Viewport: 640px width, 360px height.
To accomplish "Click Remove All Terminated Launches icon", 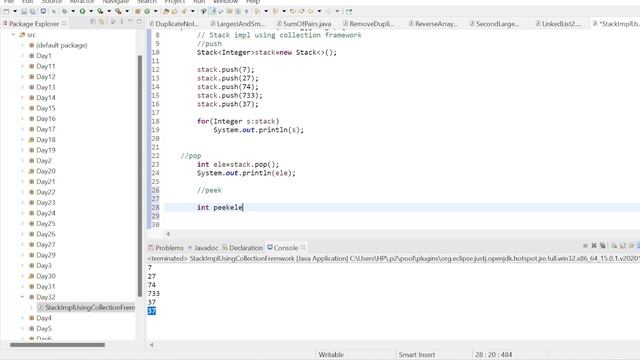I will tap(603, 246).
